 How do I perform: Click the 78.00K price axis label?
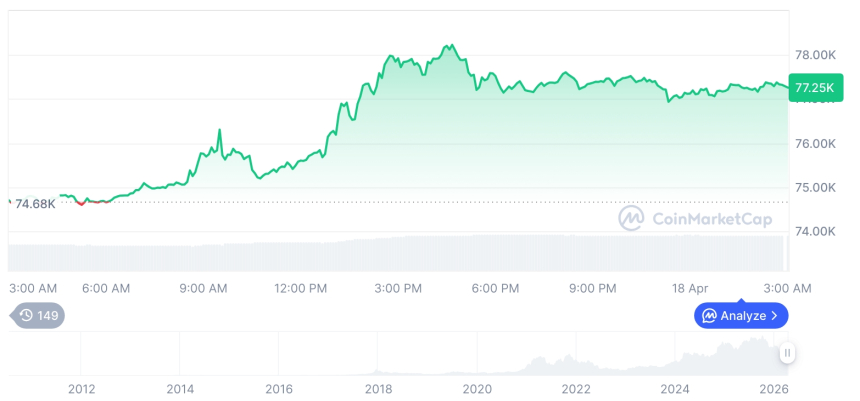click(x=815, y=55)
